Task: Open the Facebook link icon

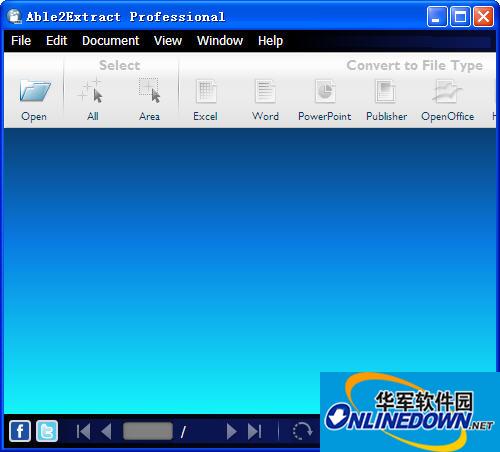Action: coord(20,431)
